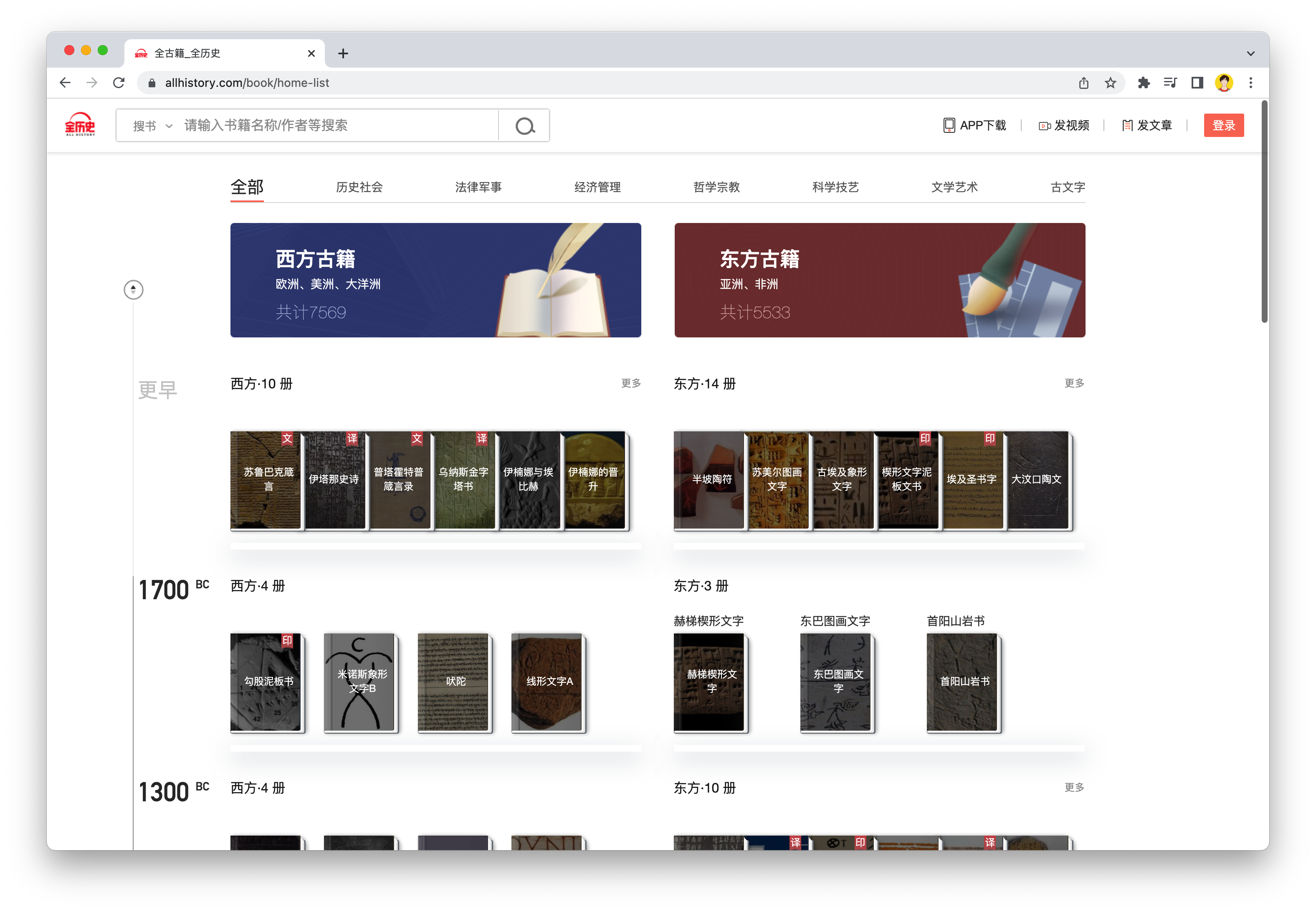Select the 全部 category tab
The image size is (1316, 912).
coord(247,187)
